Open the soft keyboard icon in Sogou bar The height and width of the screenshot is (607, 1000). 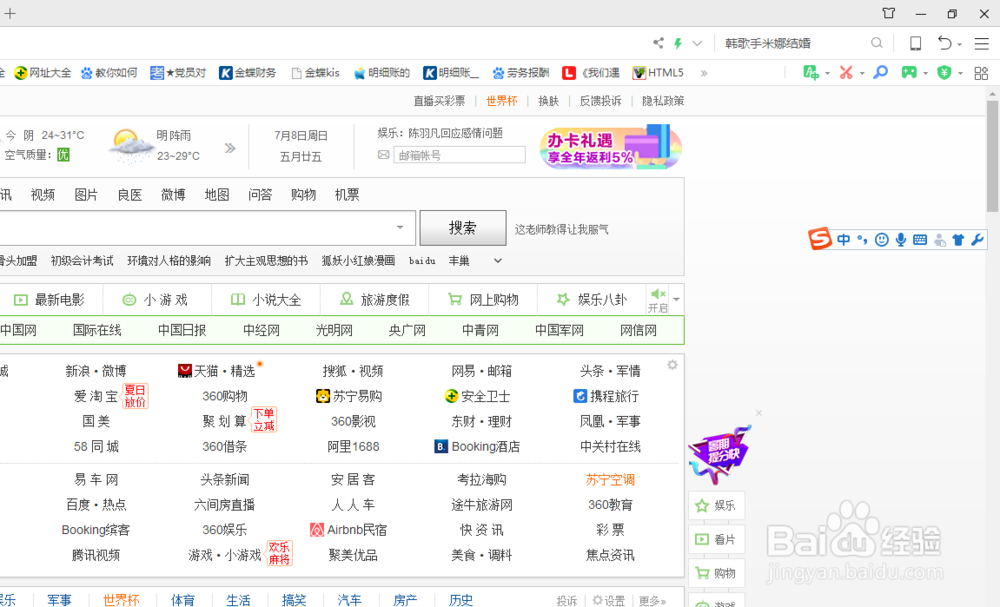[920, 240]
